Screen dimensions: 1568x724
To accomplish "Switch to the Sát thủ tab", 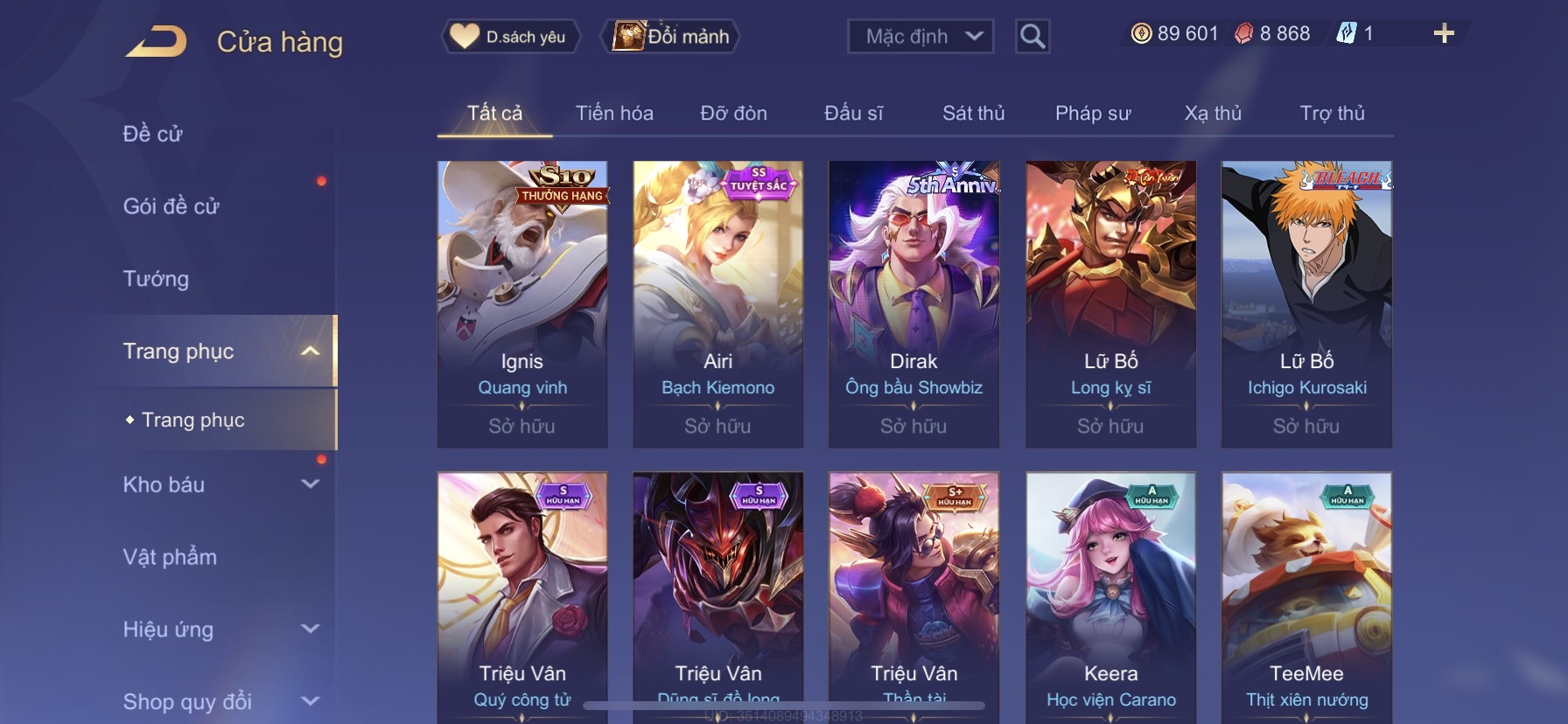I will pos(973,113).
